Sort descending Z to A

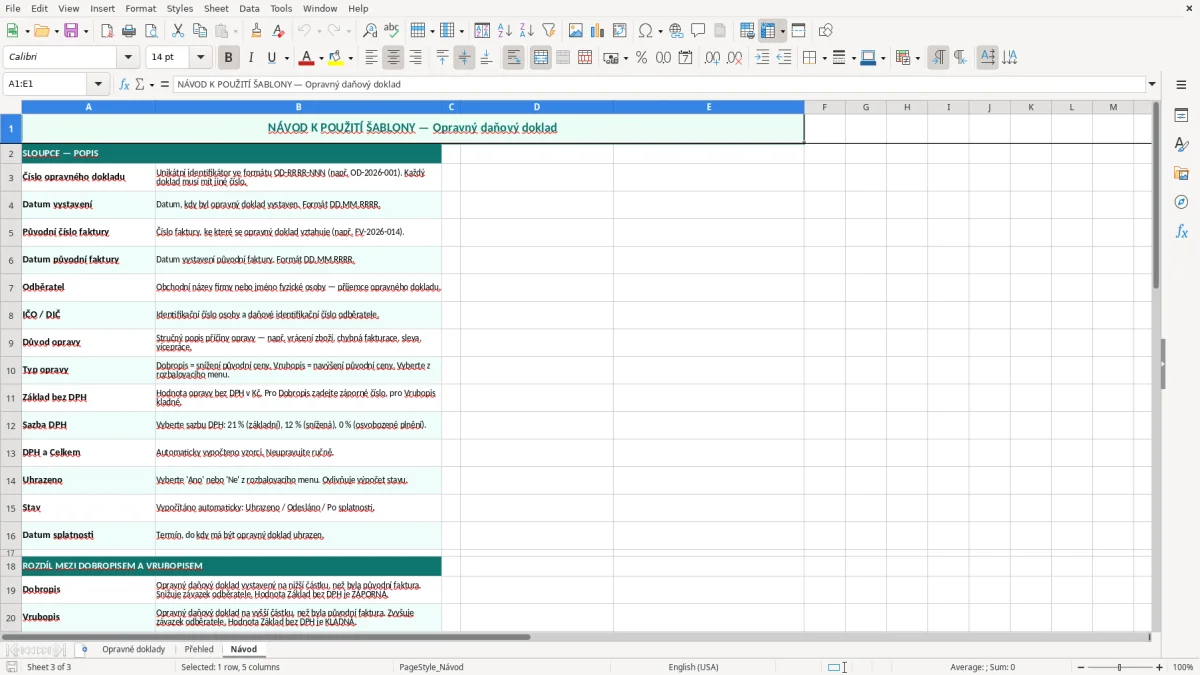[527, 31]
